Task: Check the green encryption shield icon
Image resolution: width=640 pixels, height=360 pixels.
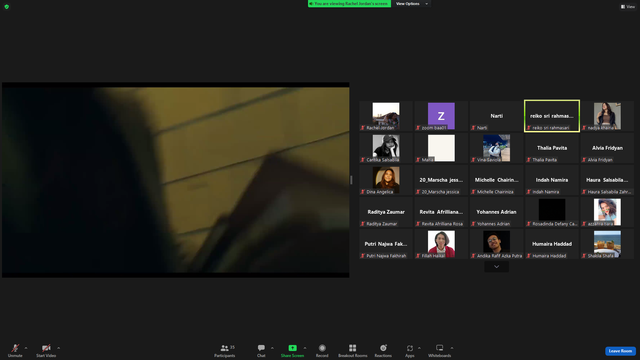Action: (7, 7)
